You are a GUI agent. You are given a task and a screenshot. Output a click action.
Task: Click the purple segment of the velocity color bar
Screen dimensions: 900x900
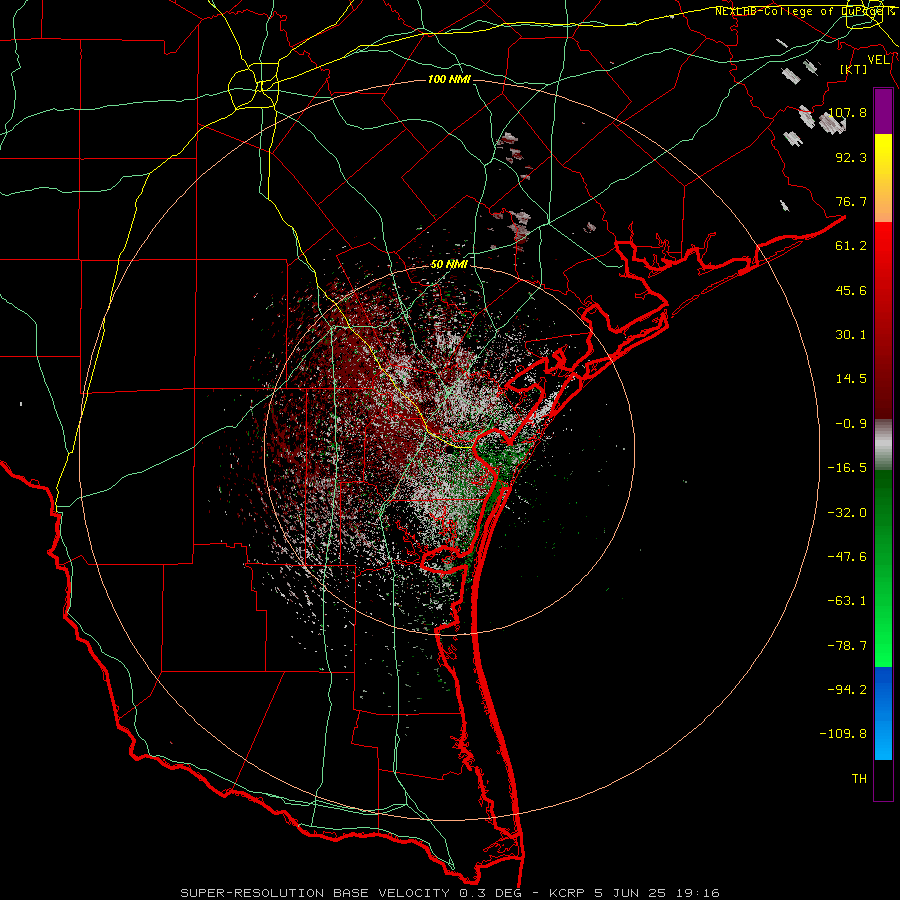point(883,111)
